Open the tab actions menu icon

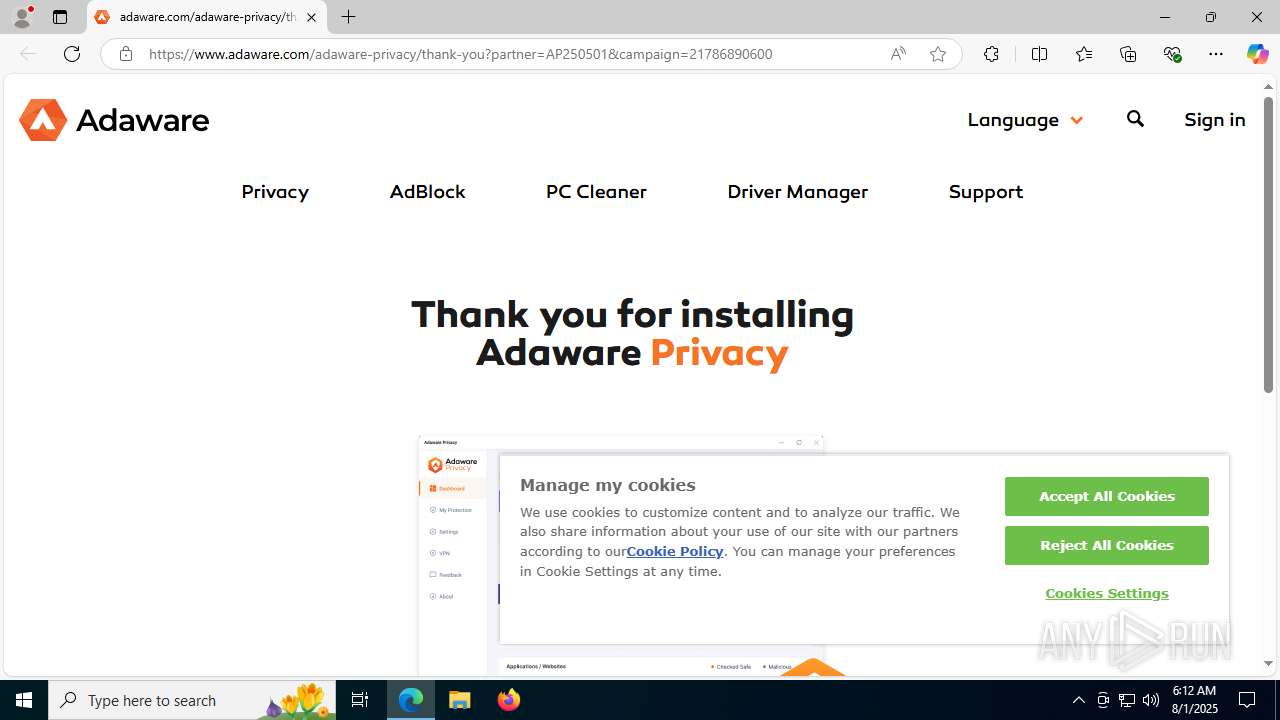tap(60, 17)
